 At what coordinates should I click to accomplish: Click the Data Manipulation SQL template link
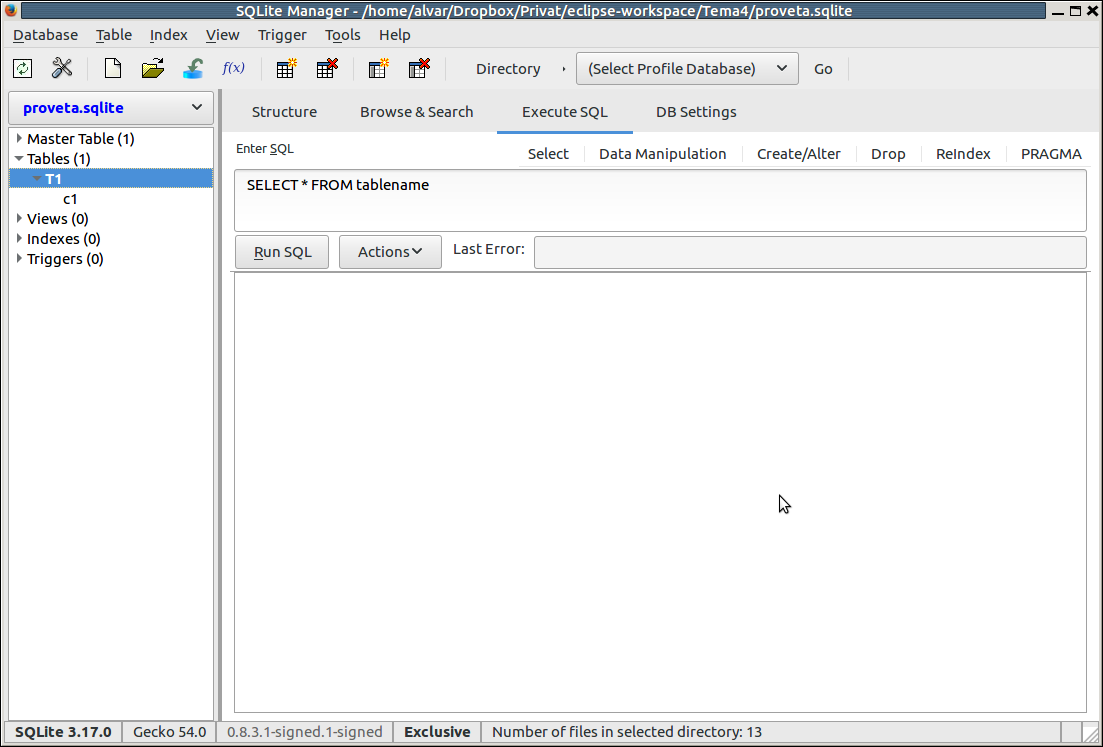tap(662, 154)
